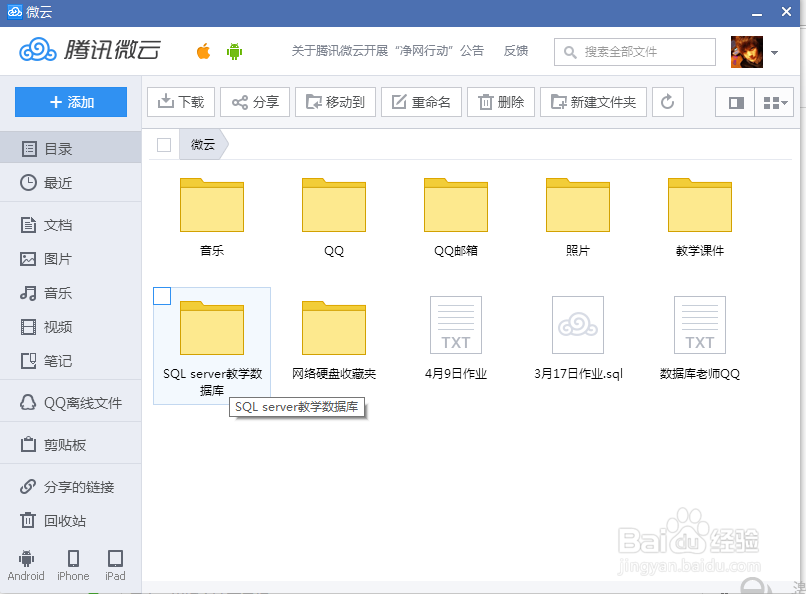Close the 微云 window
Screen dimensions: 806x594
coord(786,12)
